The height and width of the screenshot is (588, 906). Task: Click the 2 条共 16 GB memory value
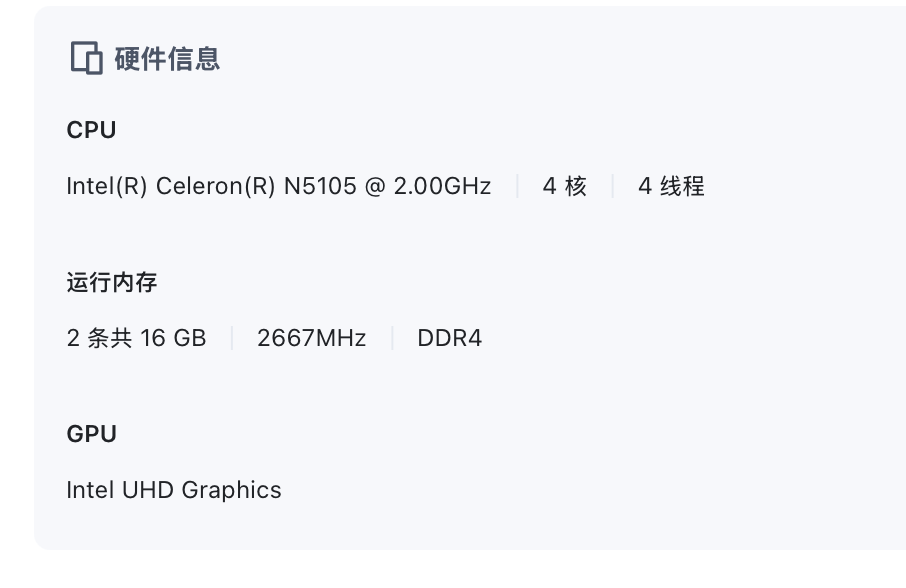click(x=136, y=338)
